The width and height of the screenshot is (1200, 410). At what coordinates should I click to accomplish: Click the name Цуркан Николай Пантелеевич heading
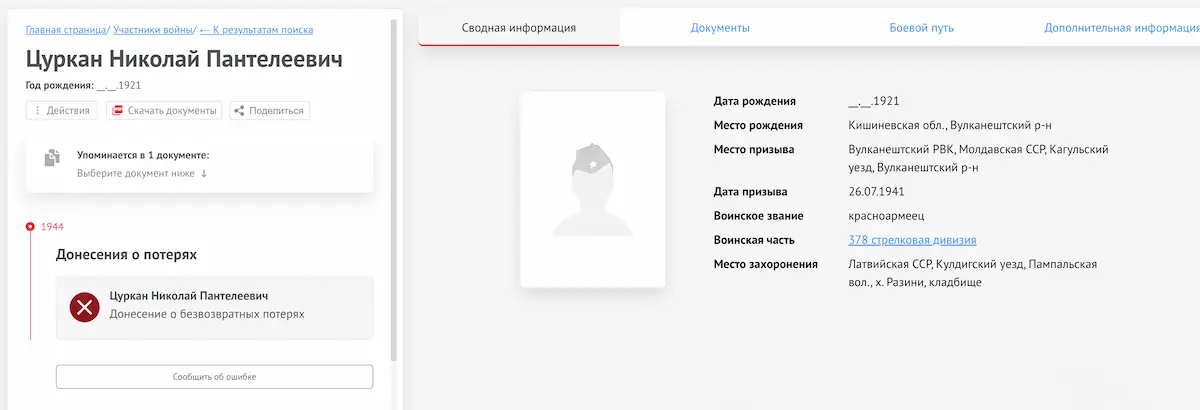click(184, 60)
